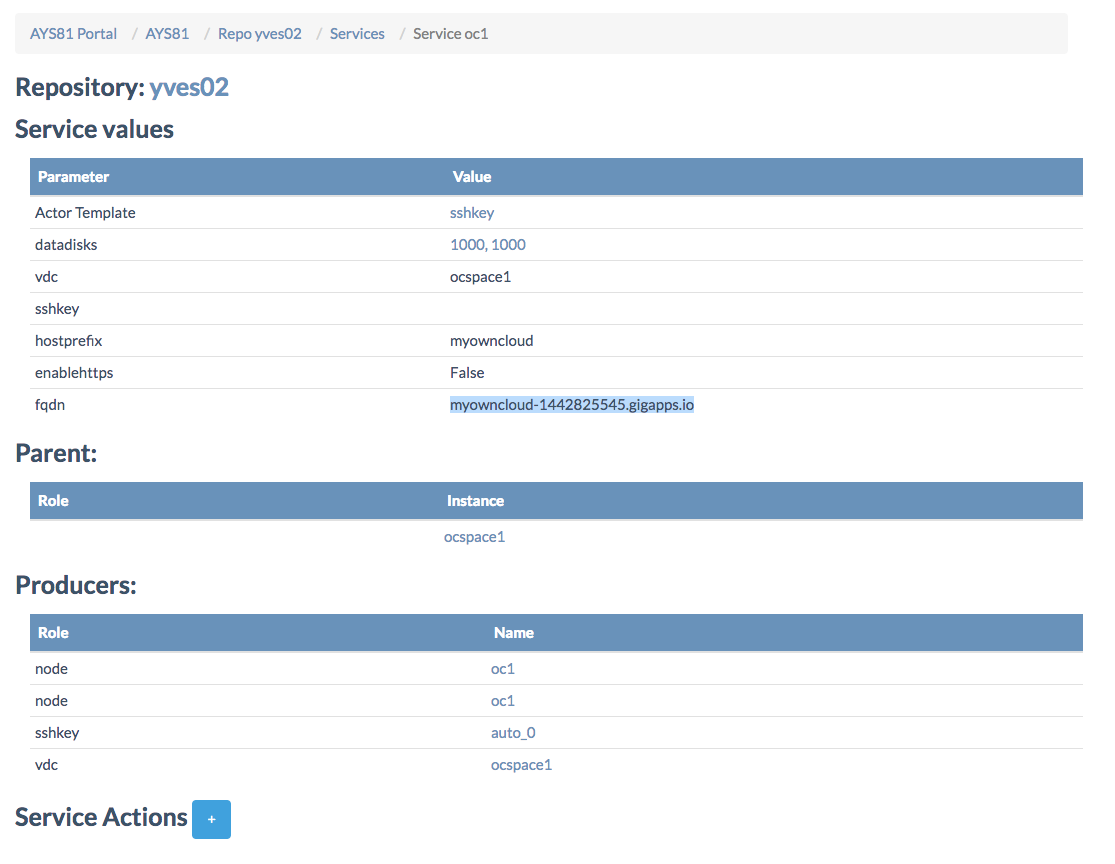This screenshot has height=864, width=1115.
Task: Click the plus icon beside Service Actions
Action: [x=211, y=819]
